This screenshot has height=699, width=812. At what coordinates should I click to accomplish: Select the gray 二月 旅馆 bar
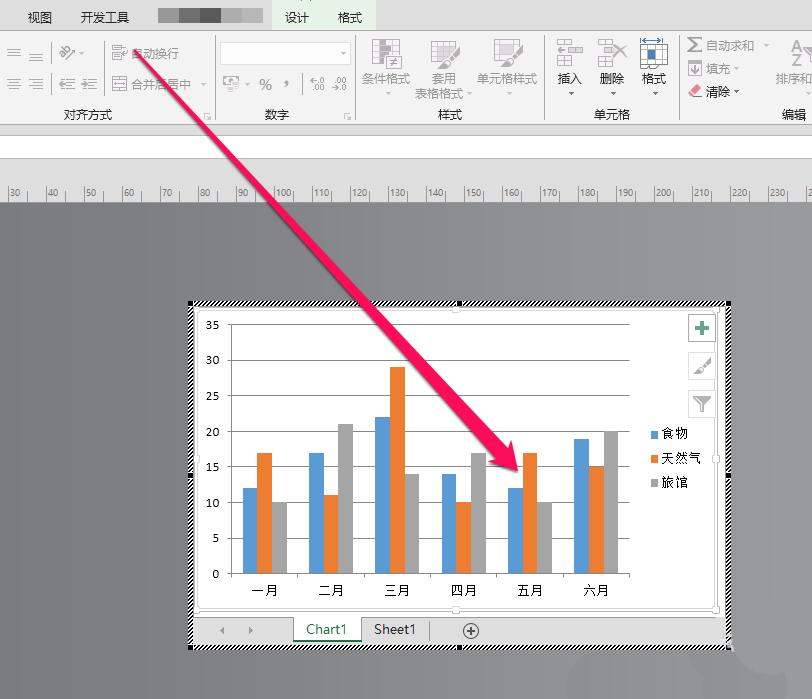345,499
